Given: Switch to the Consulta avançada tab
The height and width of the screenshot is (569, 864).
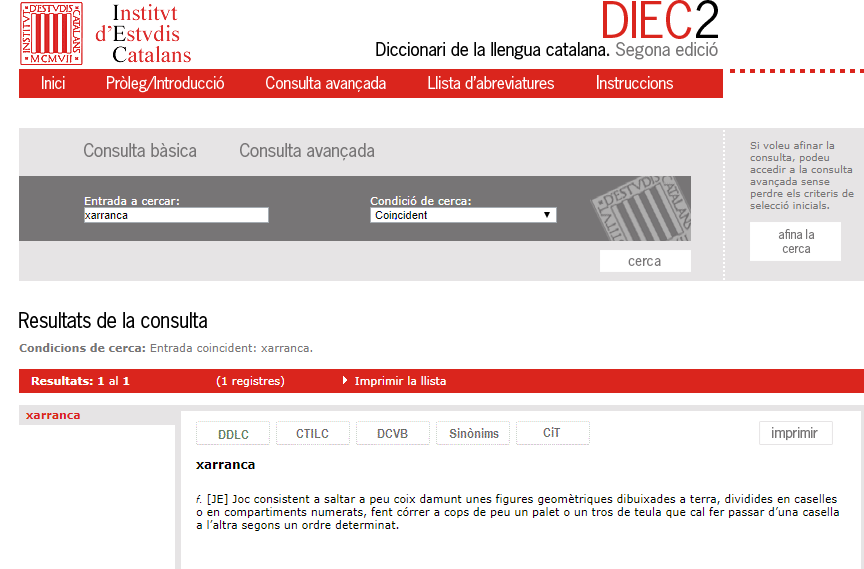Looking at the screenshot, I should (307, 151).
